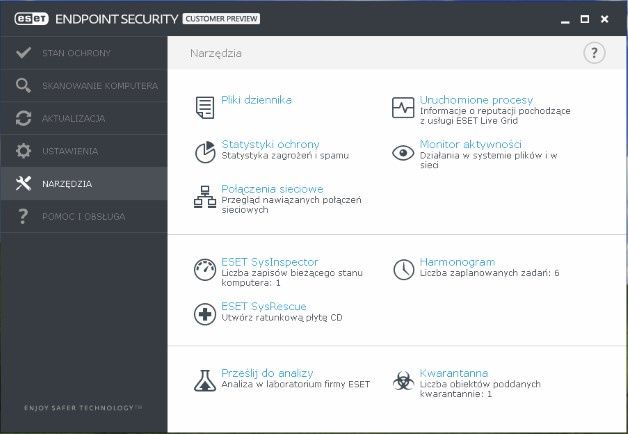Click the ESET SysRescue plus-cross icon
The width and height of the screenshot is (628, 434).
(205, 314)
